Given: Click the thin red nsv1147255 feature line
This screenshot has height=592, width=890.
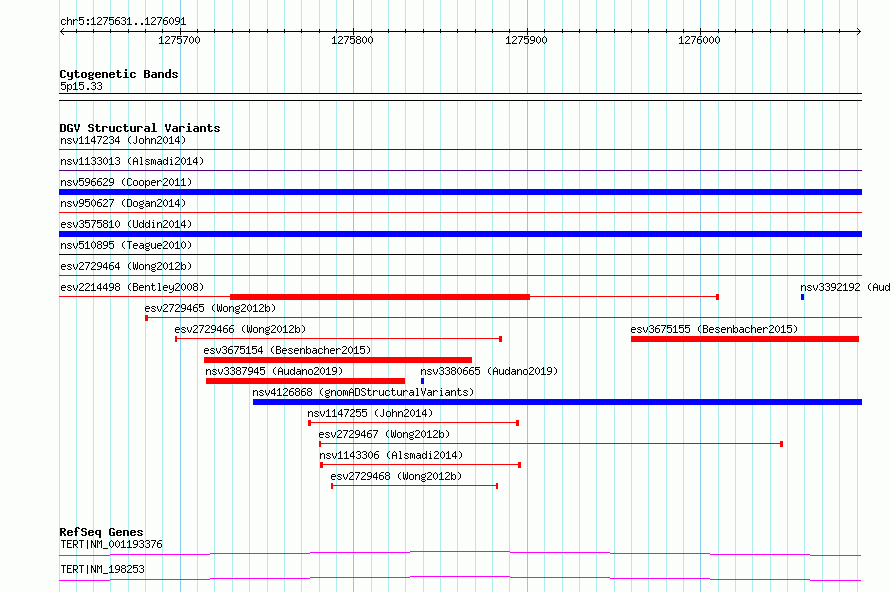Looking at the screenshot, I should point(413,423).
